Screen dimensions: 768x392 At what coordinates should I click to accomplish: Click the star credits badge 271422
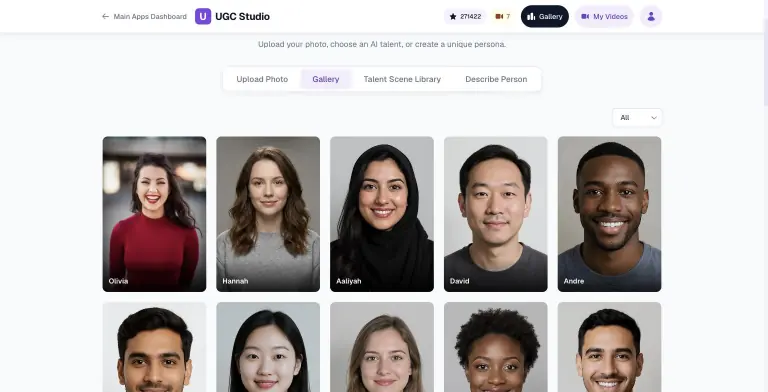[x=465, y=17]
